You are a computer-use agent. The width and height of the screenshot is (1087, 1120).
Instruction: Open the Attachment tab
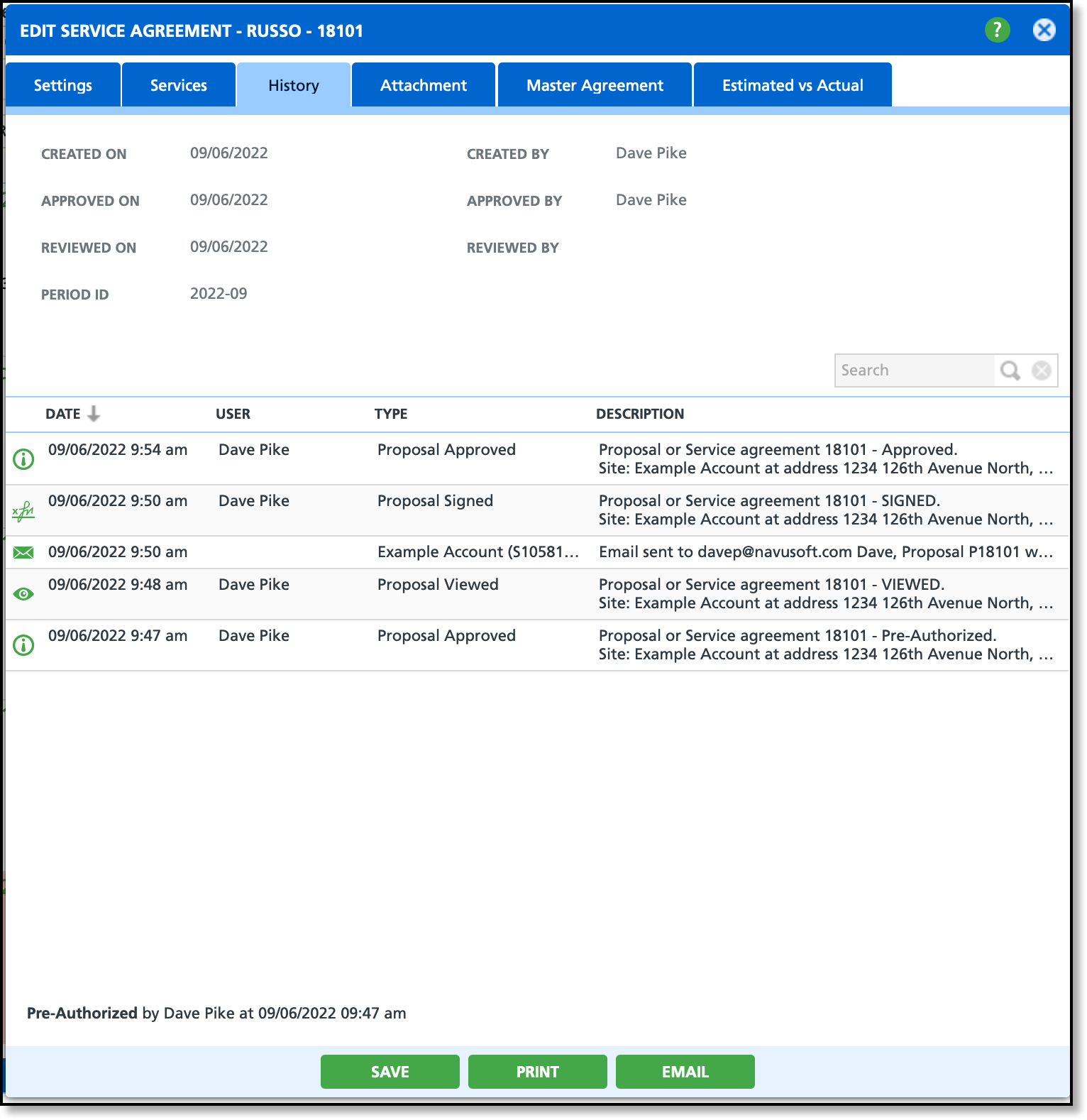point(424,85)
